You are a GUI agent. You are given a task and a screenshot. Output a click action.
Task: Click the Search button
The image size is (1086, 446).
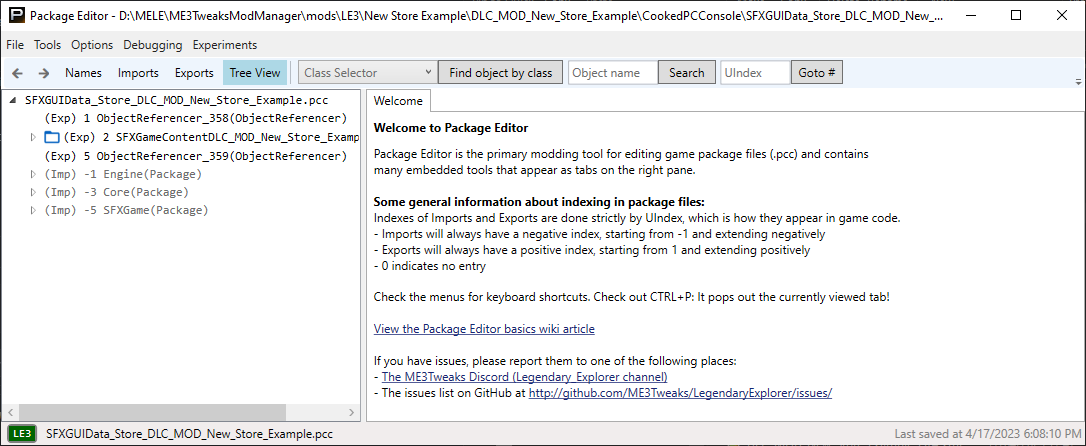coord(686,73)
